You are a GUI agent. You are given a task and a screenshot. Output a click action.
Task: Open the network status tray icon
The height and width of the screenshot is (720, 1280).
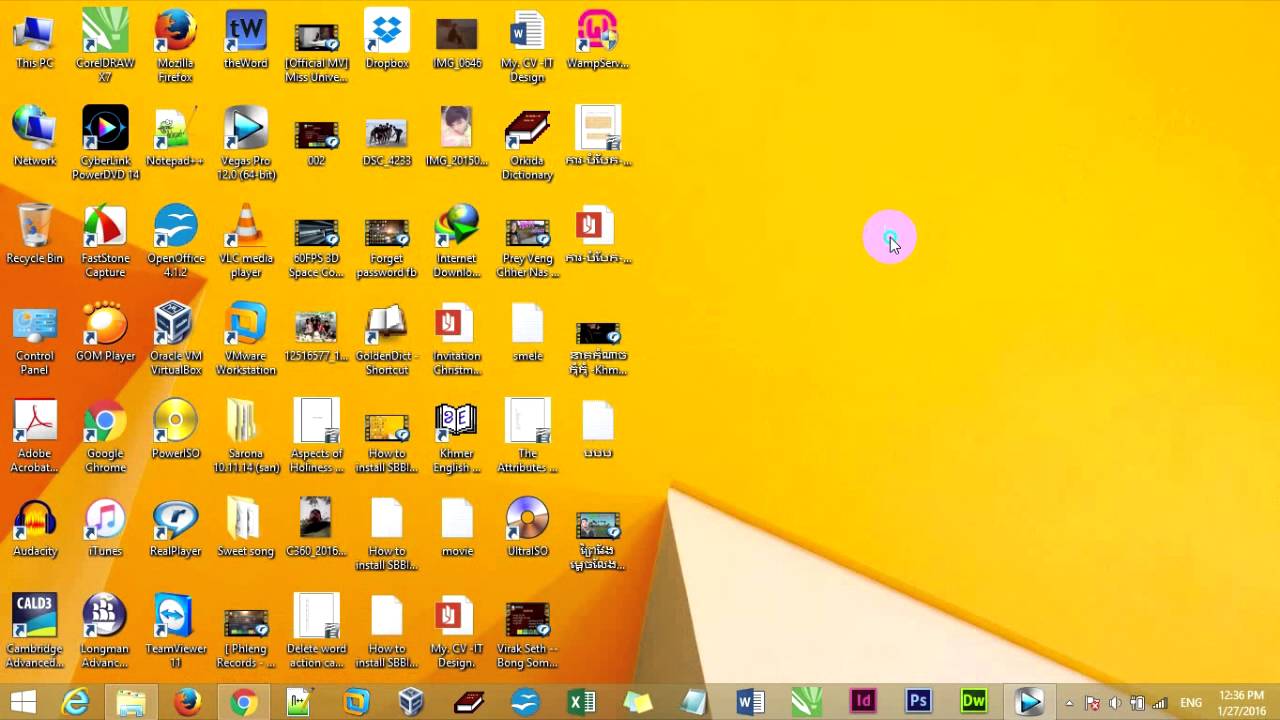(x=1160, y=703)
